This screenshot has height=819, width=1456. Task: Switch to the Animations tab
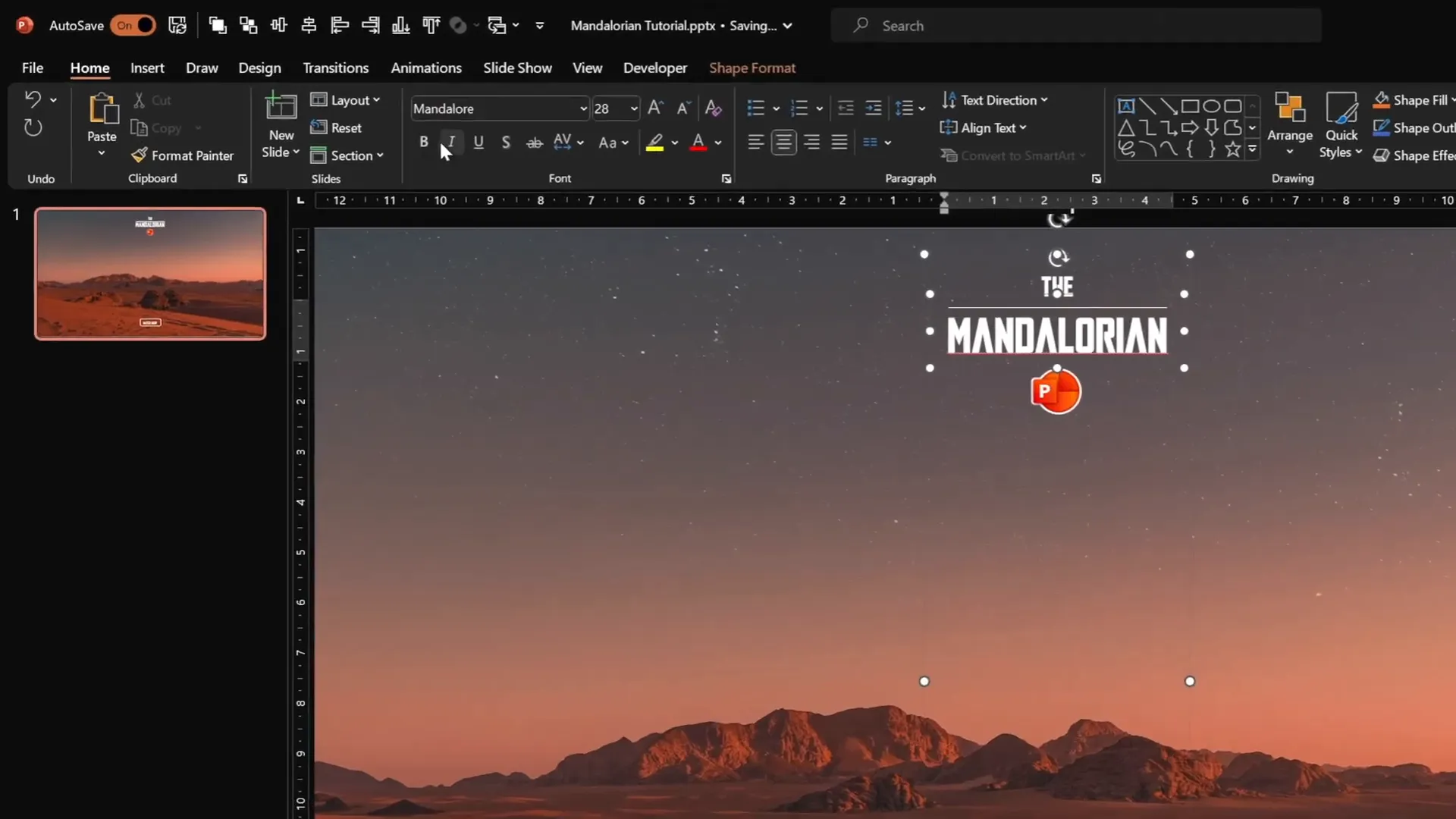426,67
